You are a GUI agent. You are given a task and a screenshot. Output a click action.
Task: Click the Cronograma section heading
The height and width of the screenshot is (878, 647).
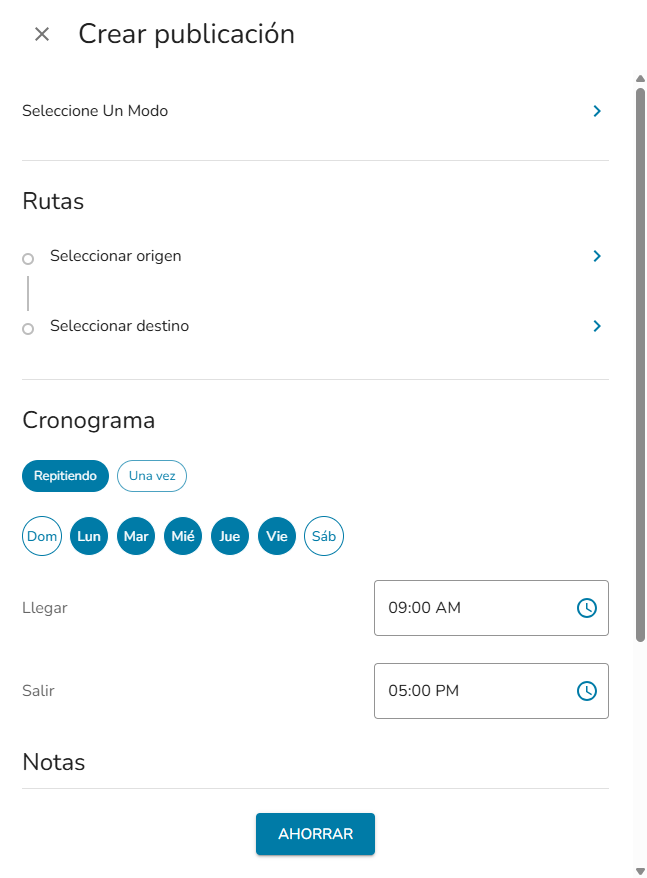(x=88, y=420)
